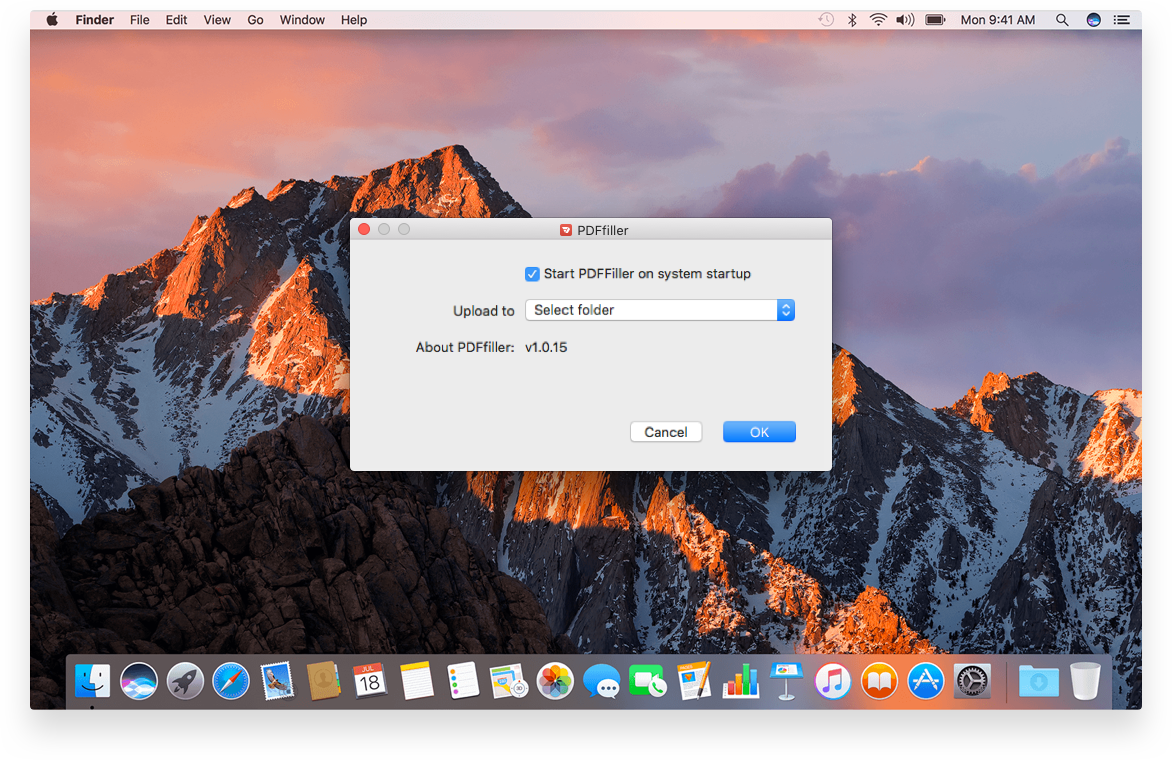Click Cancel in PDFfiller dialog
The width and height of the screenshot is (1172, 760).
point(666,432)
